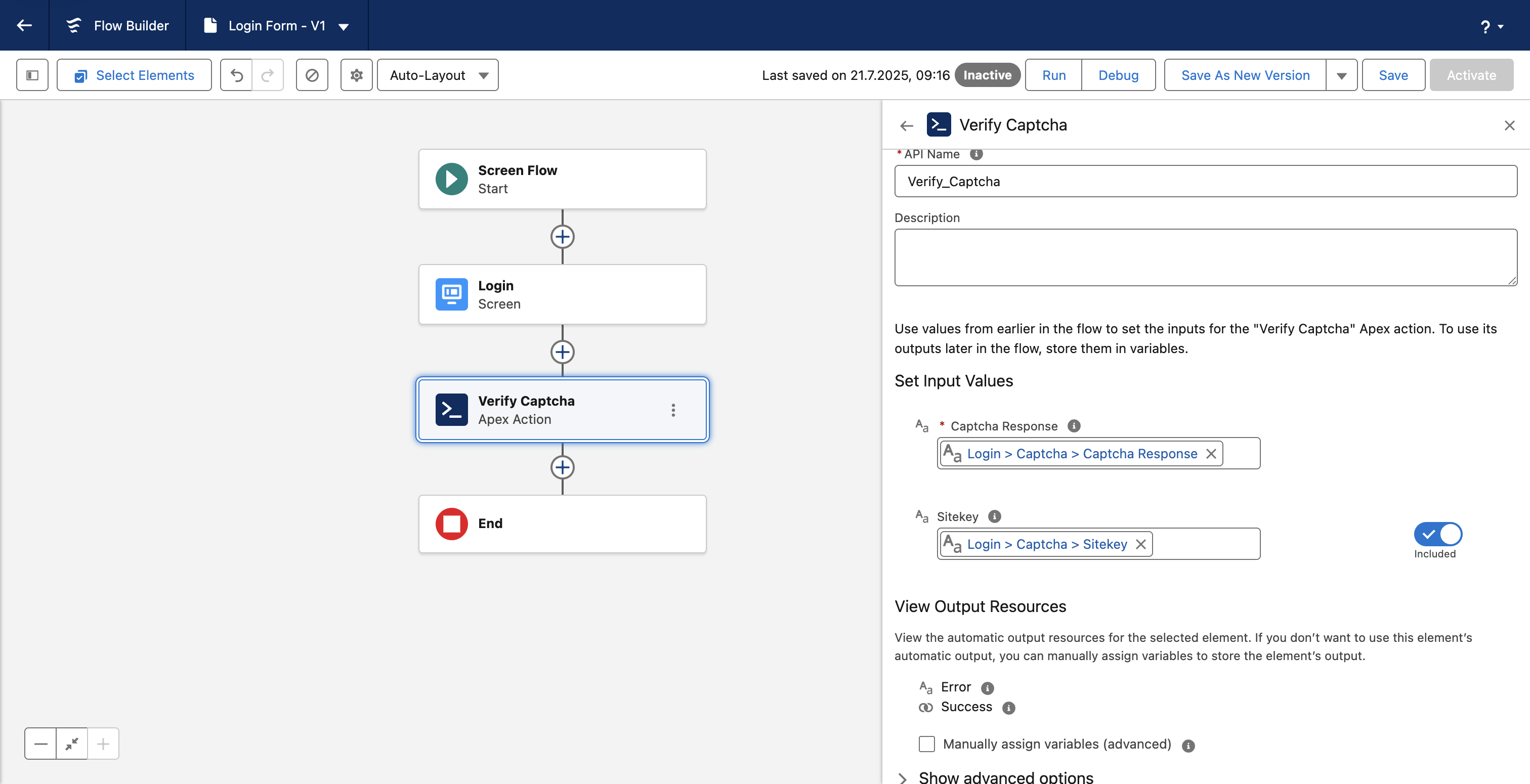Open the flow errors and warnings icon
The width and height of the screenshot is (1530, 784).
(312, 75)
